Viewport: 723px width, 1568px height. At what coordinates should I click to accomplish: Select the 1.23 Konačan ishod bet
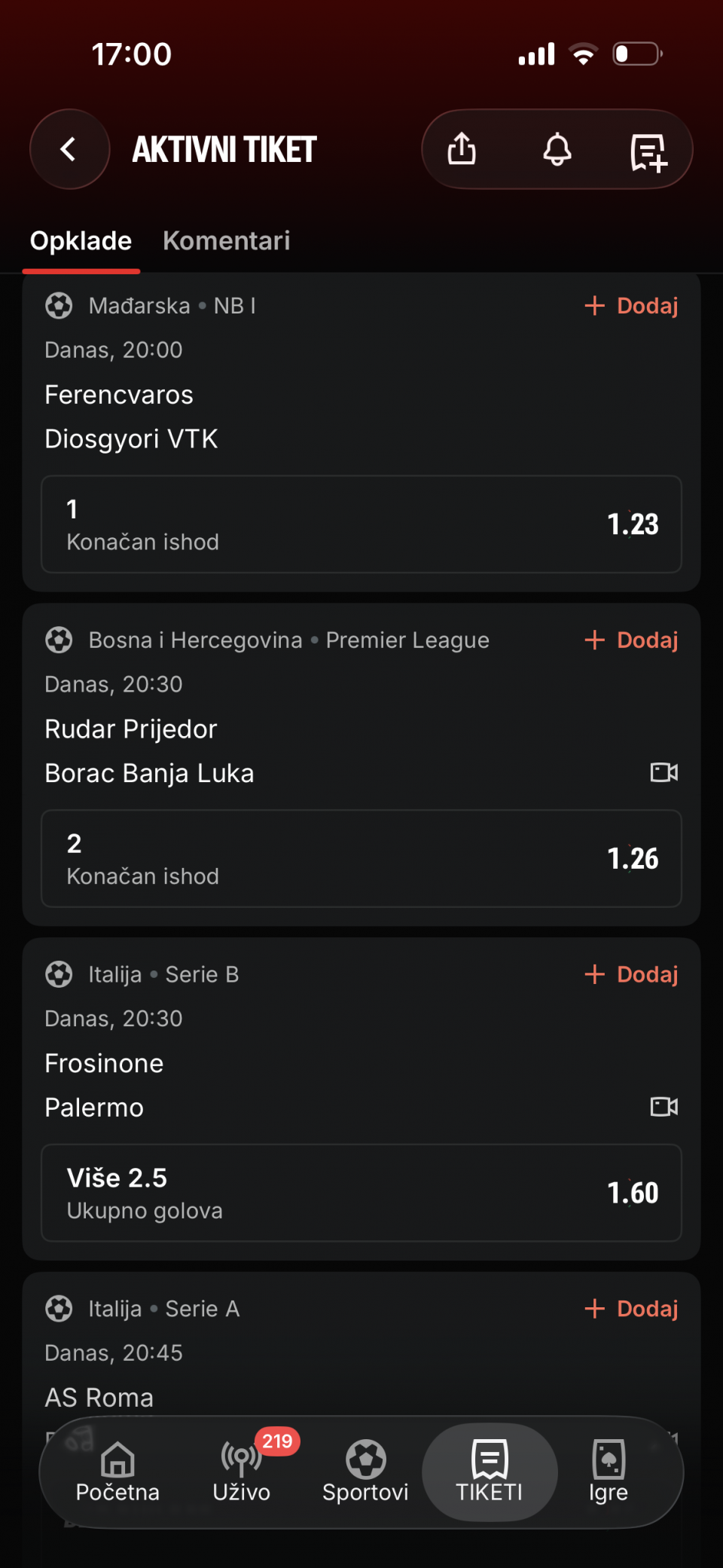[x=361, y=524]
